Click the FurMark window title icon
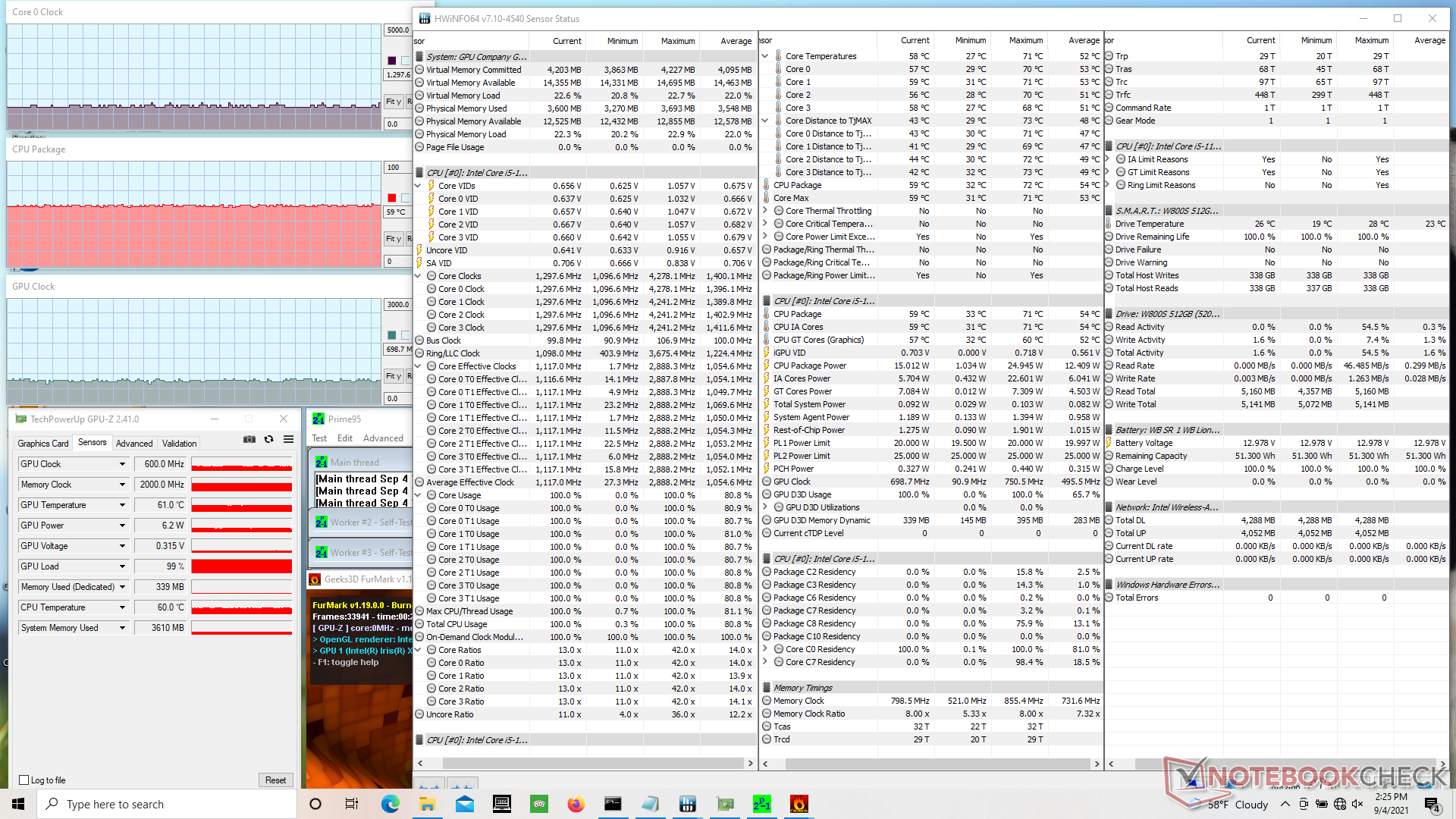 pyautogui.click(x=315, y=579)
